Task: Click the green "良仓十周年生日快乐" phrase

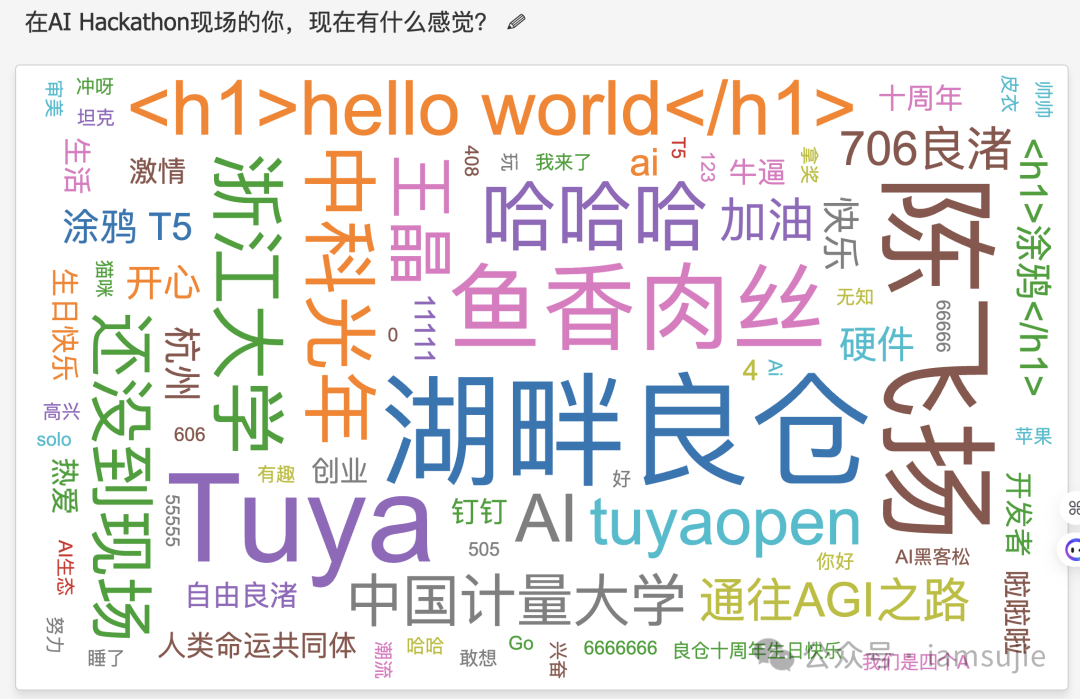Action: tap(758, 650)
